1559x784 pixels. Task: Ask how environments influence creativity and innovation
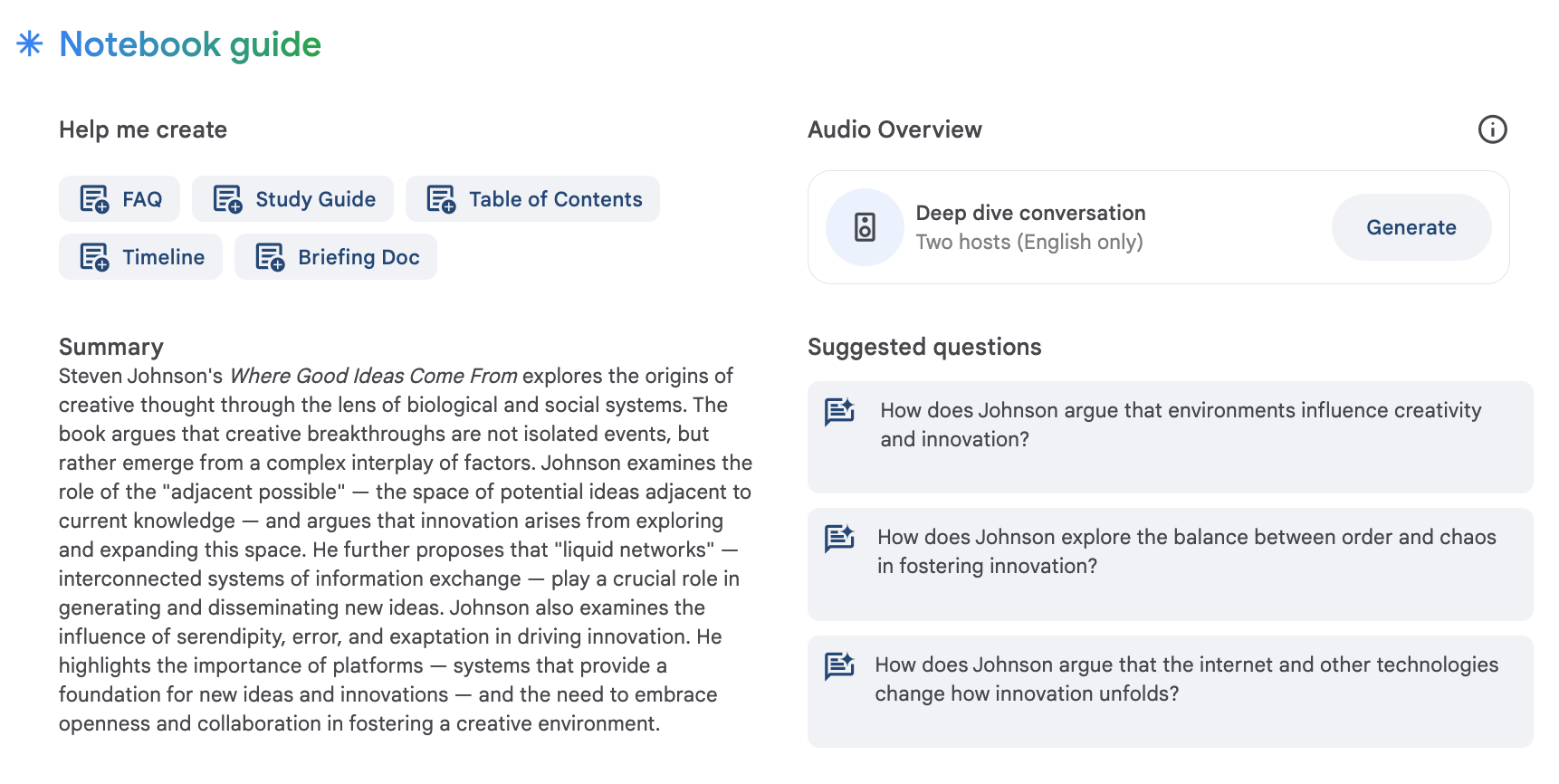coord(1170,437)
